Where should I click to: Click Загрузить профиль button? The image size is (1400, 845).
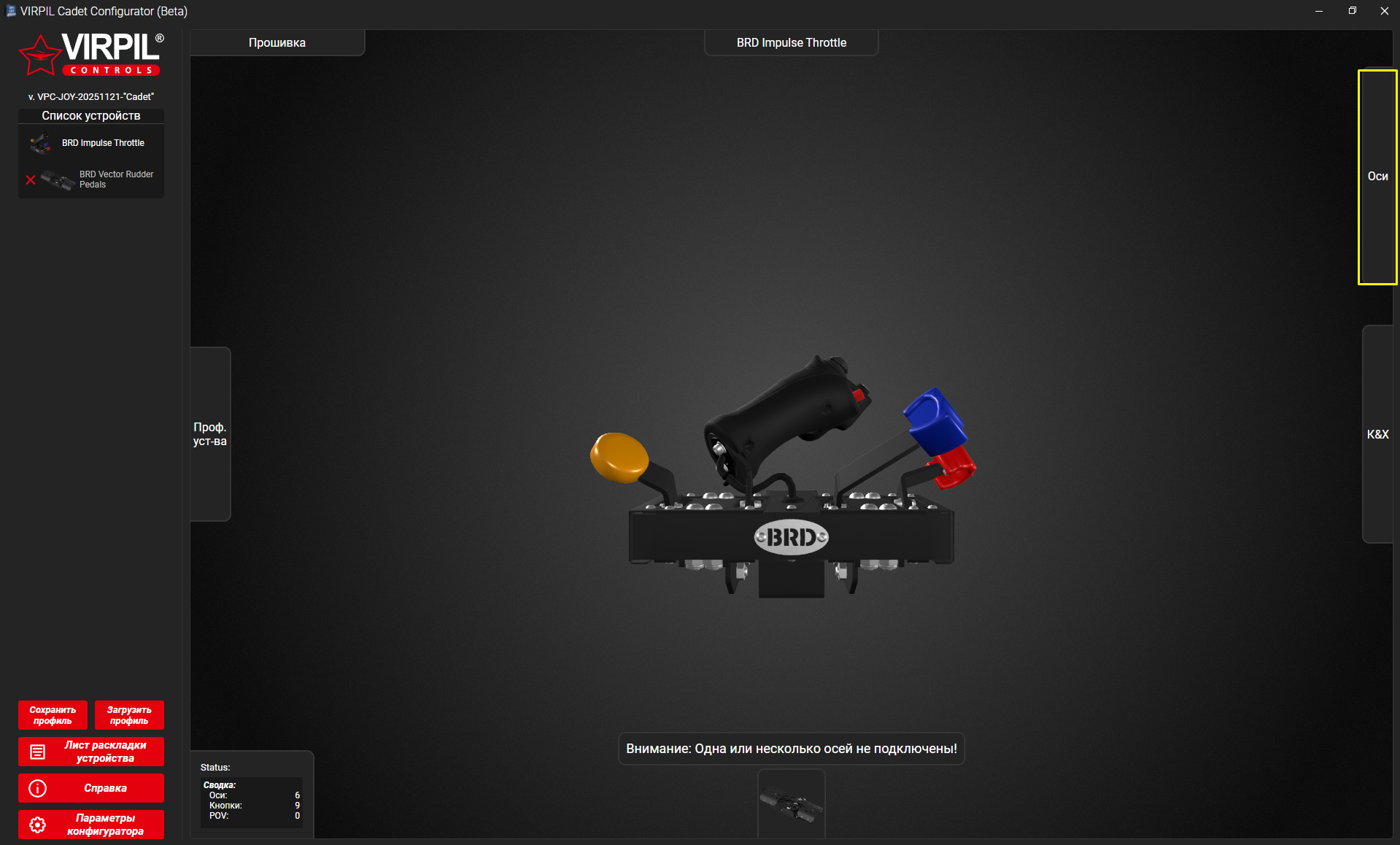(x=129, y=715)
